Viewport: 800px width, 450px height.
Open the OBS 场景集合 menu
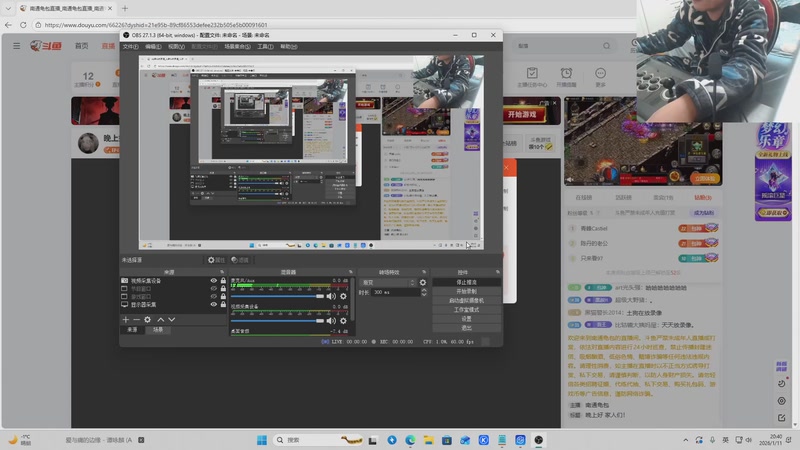(237, 46)
